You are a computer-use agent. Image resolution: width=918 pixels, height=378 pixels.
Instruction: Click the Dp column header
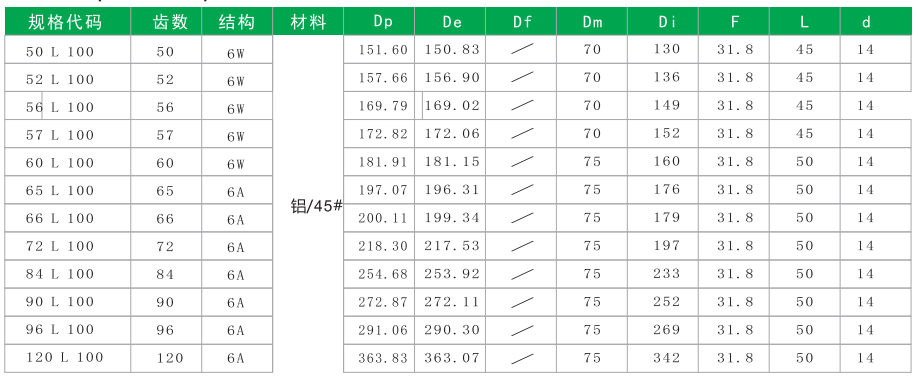coord(379,22)
